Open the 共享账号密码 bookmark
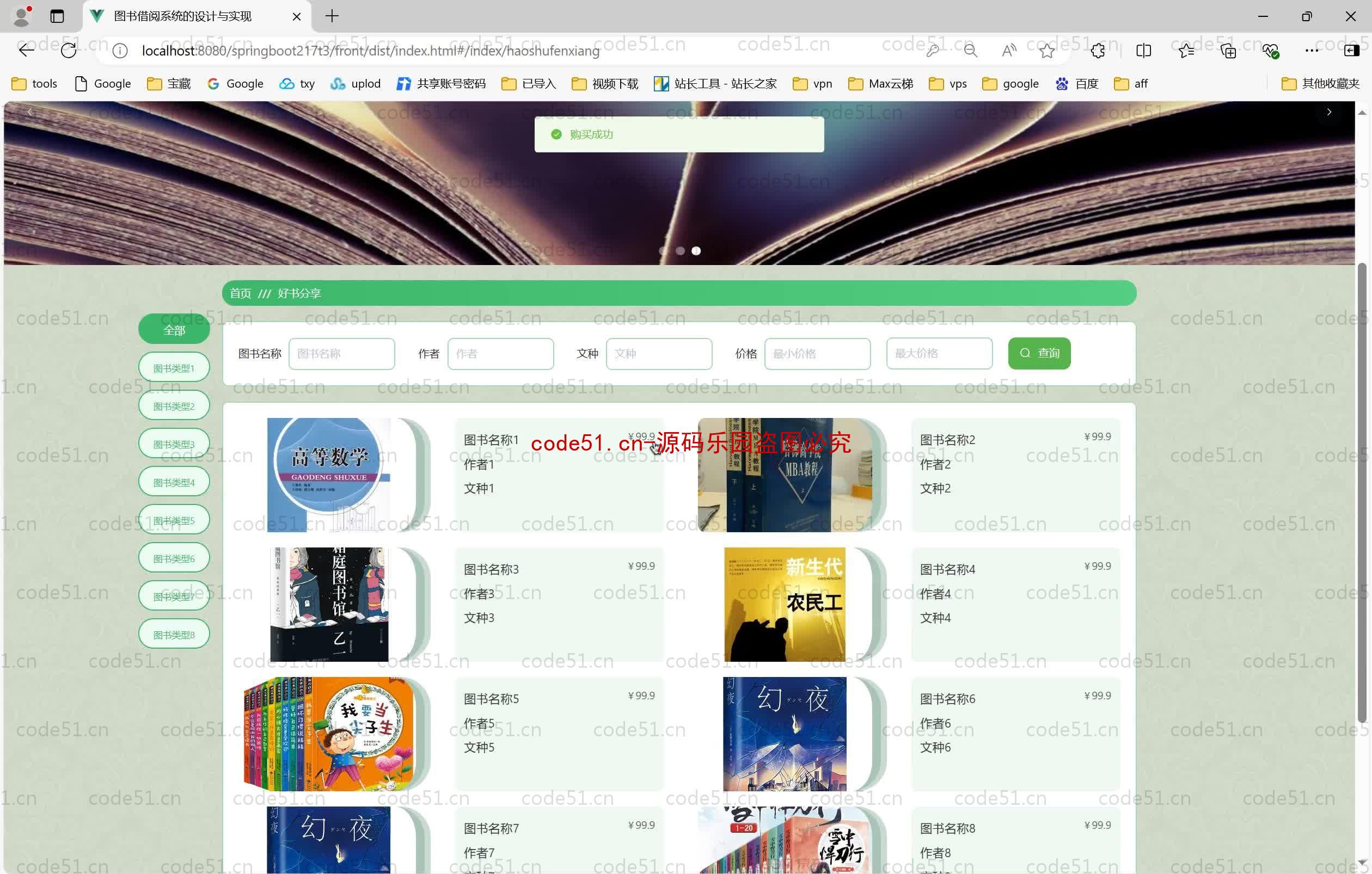1372x874 pixels. [442, 84]
